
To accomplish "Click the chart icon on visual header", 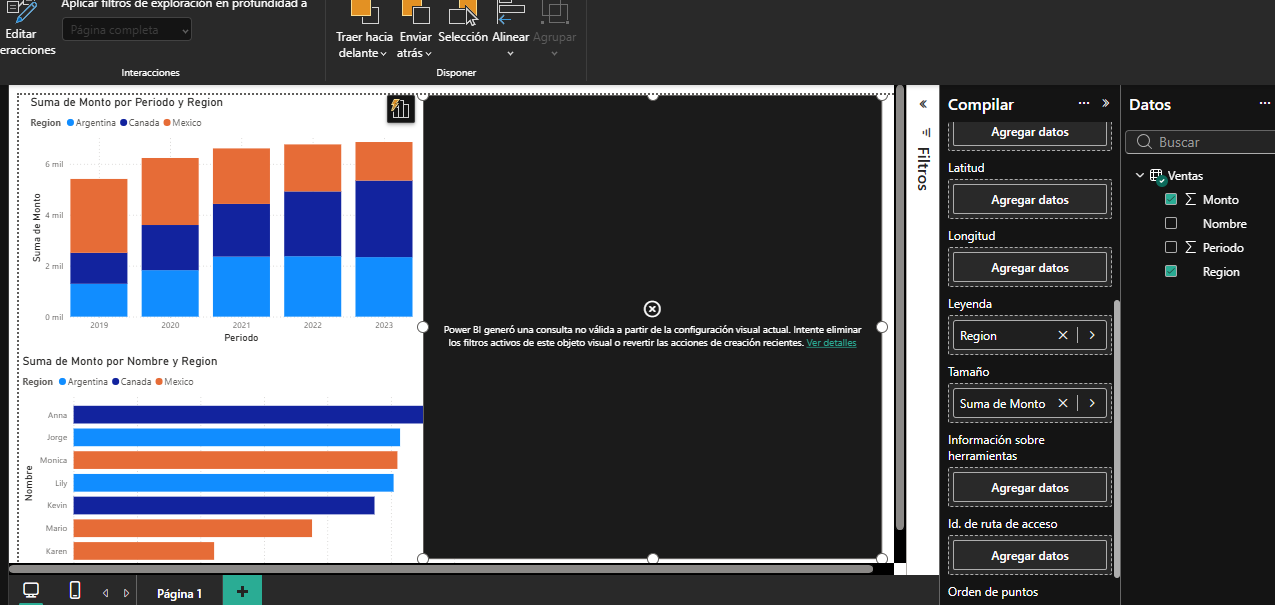I will 401,109.
